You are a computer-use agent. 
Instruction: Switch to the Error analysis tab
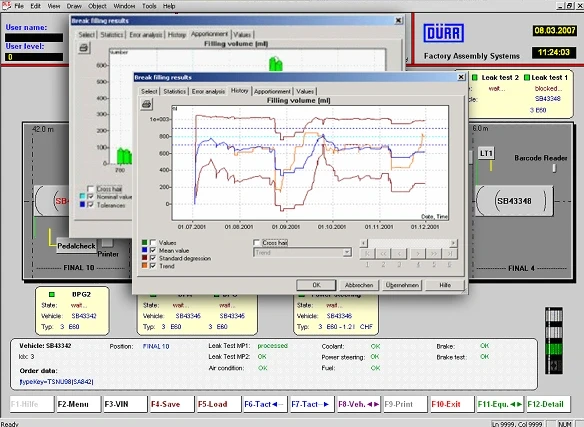click(x=208, y=91)
